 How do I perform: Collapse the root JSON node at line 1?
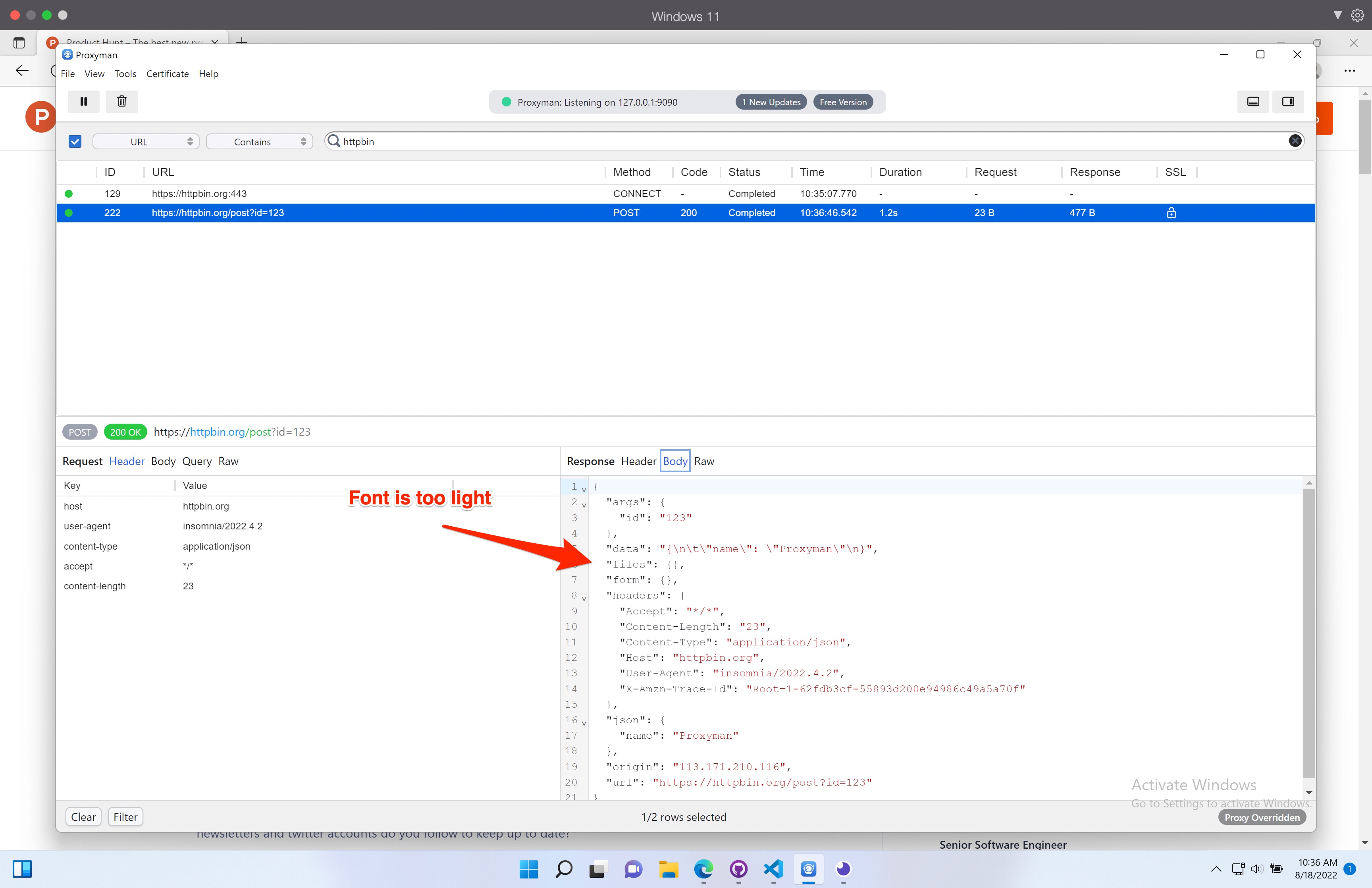pyautogui.click(x=584, y=488)
